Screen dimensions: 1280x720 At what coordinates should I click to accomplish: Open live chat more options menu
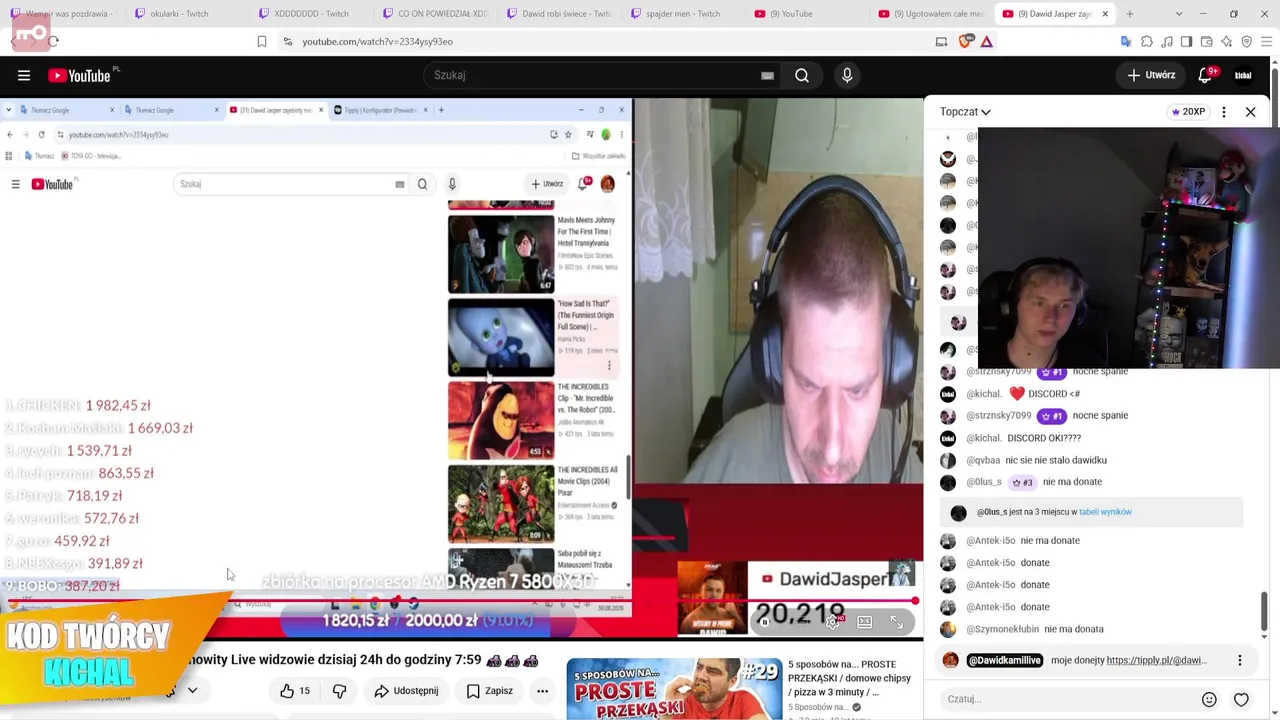click(x=1224, y=112)
